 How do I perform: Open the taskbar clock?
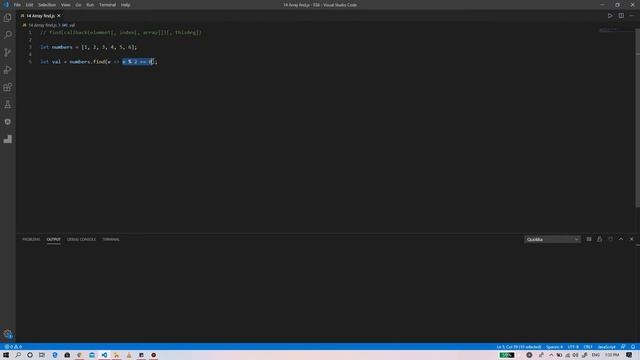point(612,355)
